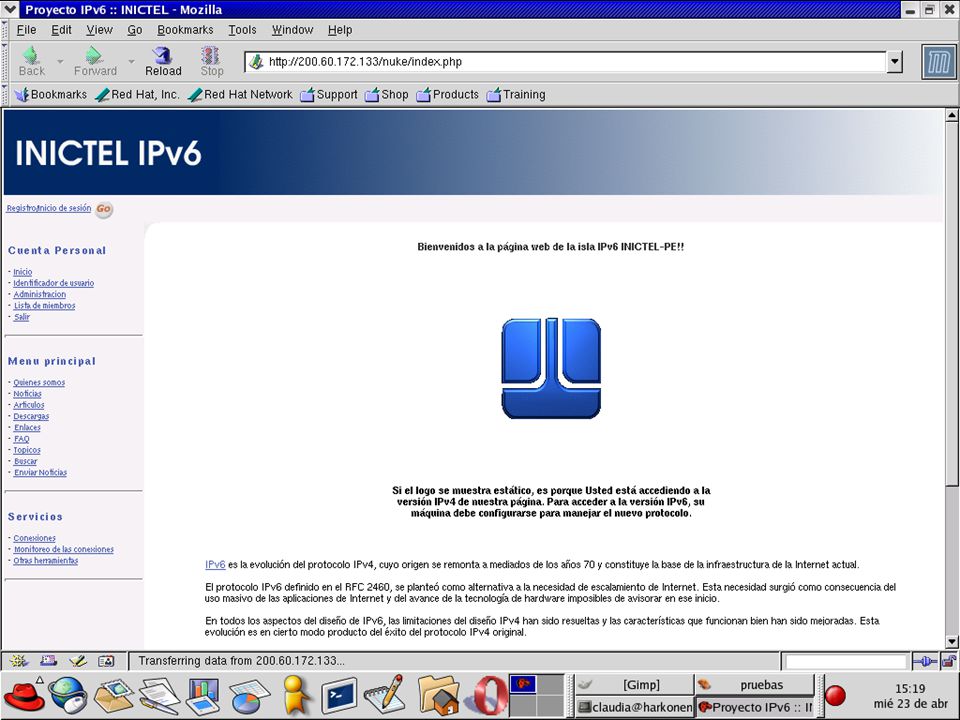Click the Back navigation button
The image size is (960, 720).
click(x=32, y=61)
